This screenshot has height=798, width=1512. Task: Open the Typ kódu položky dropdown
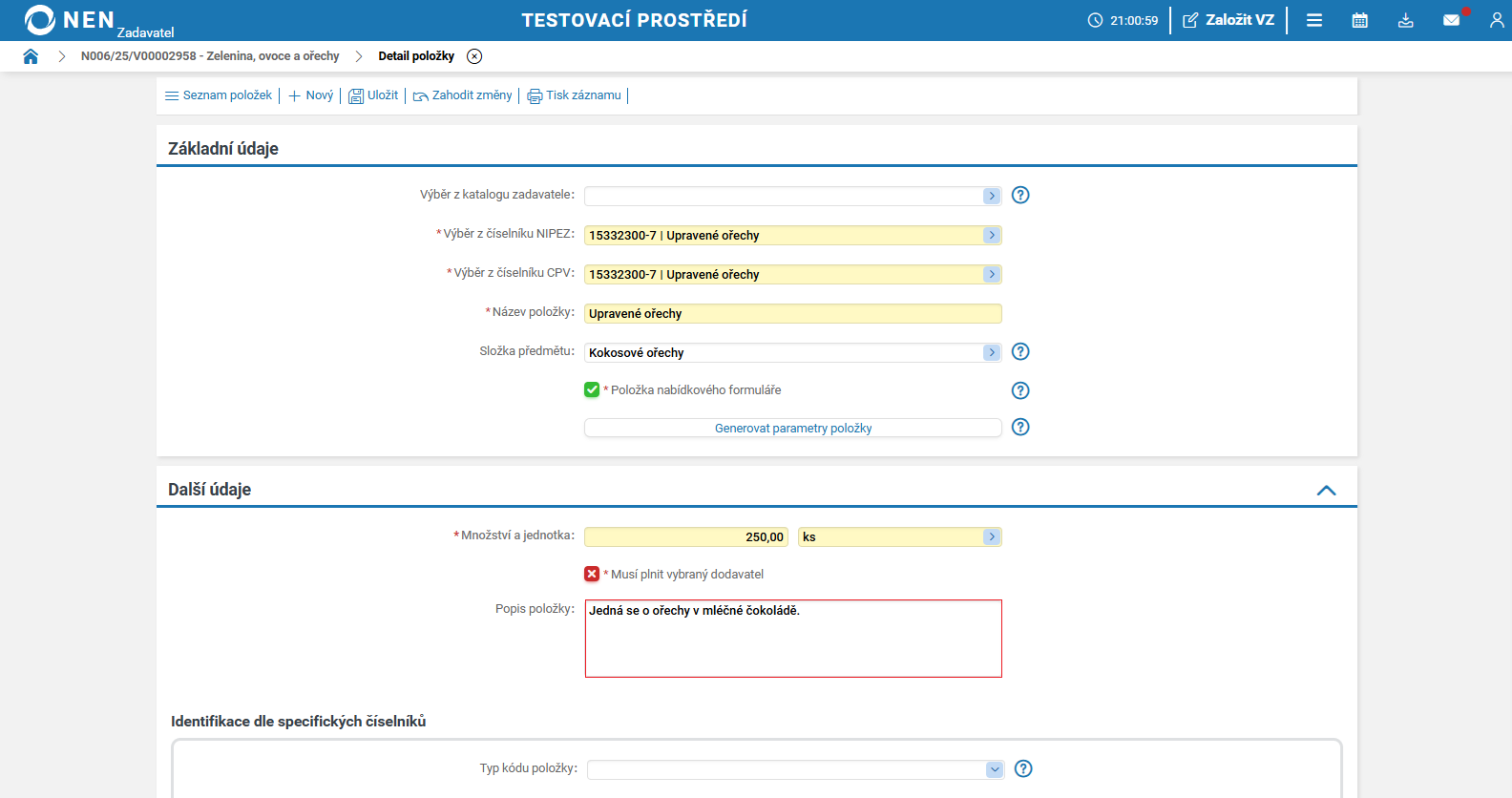pos(995,769)
